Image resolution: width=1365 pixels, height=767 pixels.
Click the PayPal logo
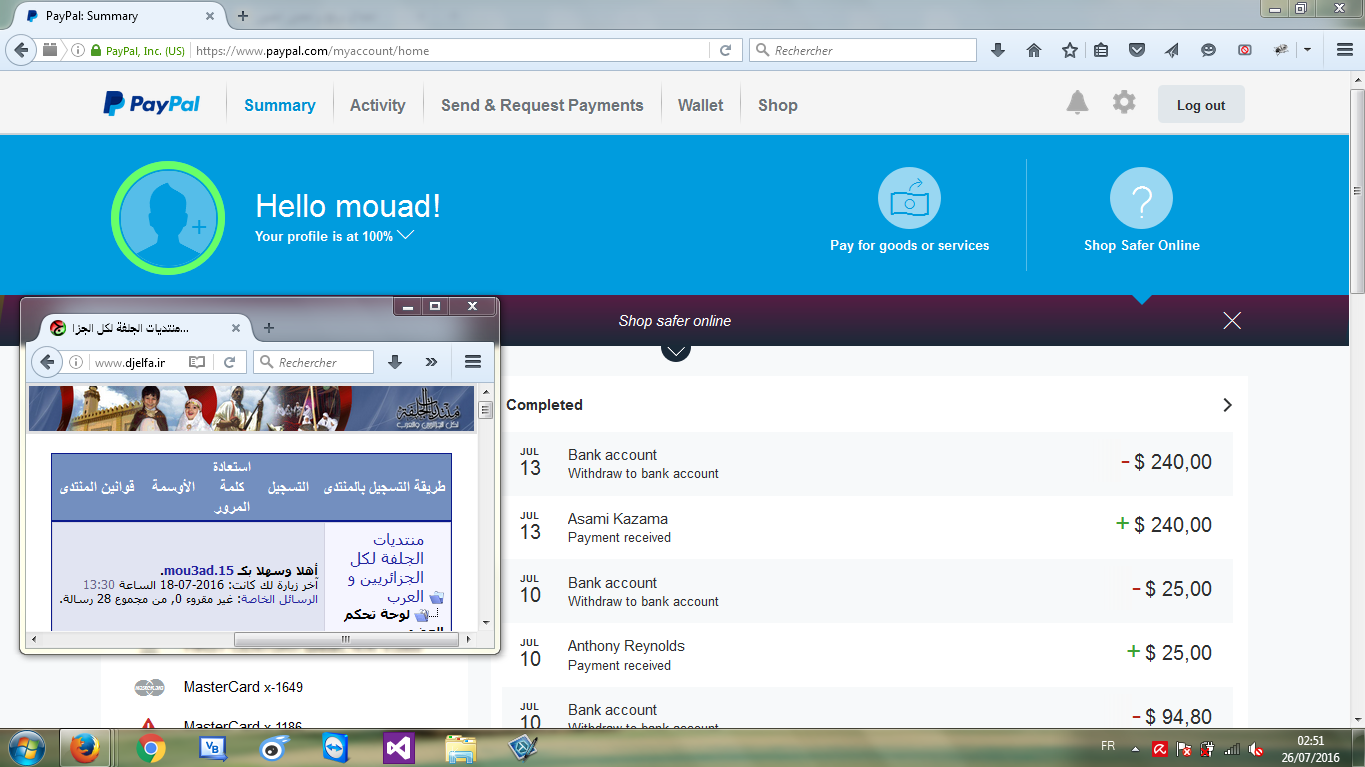152,104
